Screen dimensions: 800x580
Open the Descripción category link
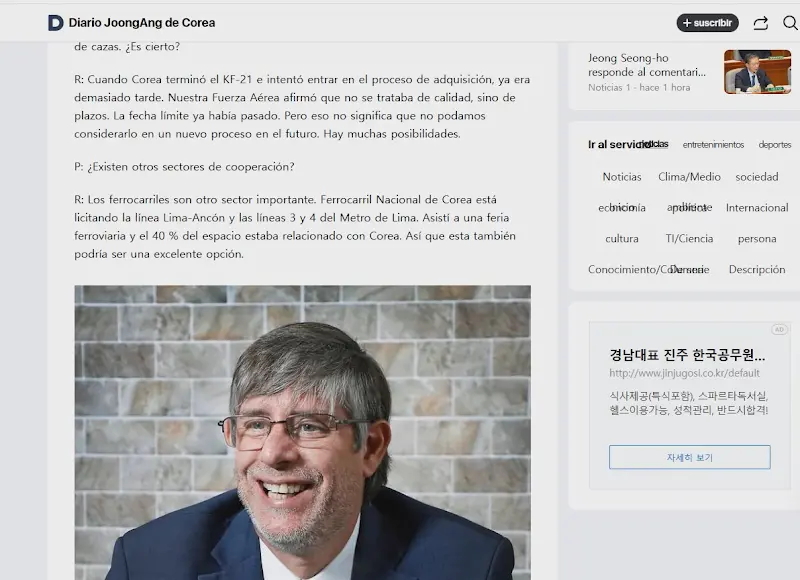[757, 269]
